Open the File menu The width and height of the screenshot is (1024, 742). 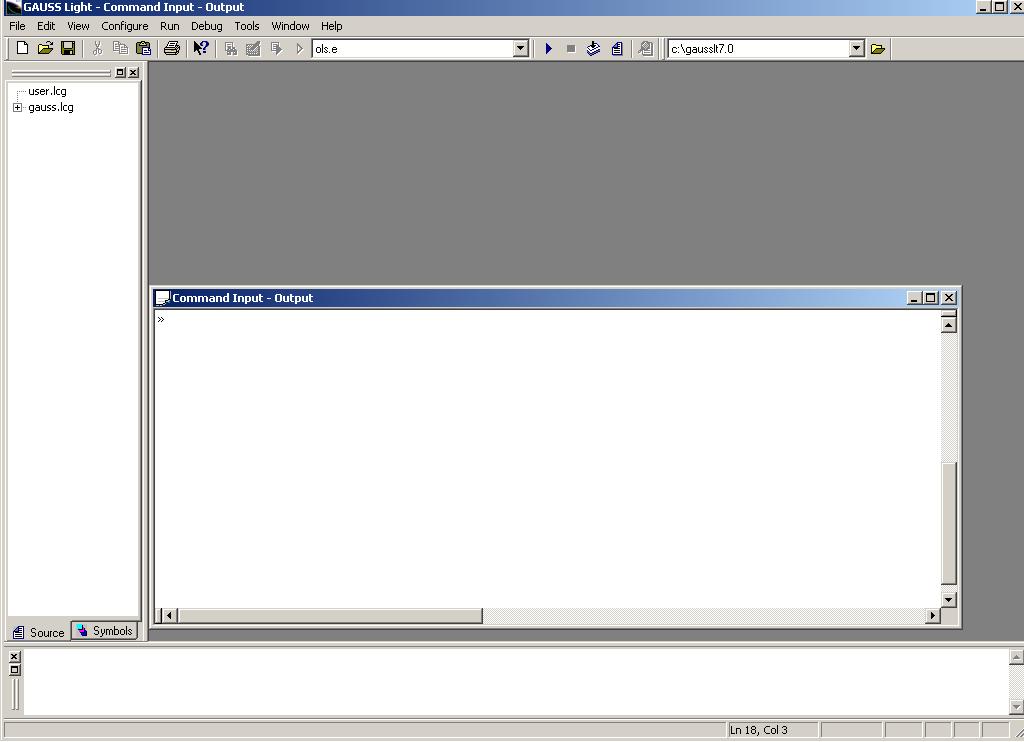point(18,26)
